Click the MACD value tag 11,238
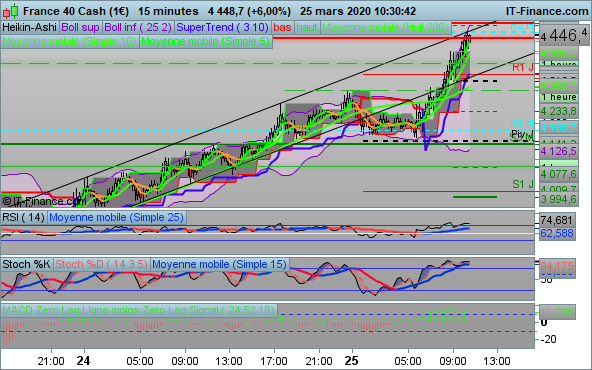592x370 pixels. 557,312
